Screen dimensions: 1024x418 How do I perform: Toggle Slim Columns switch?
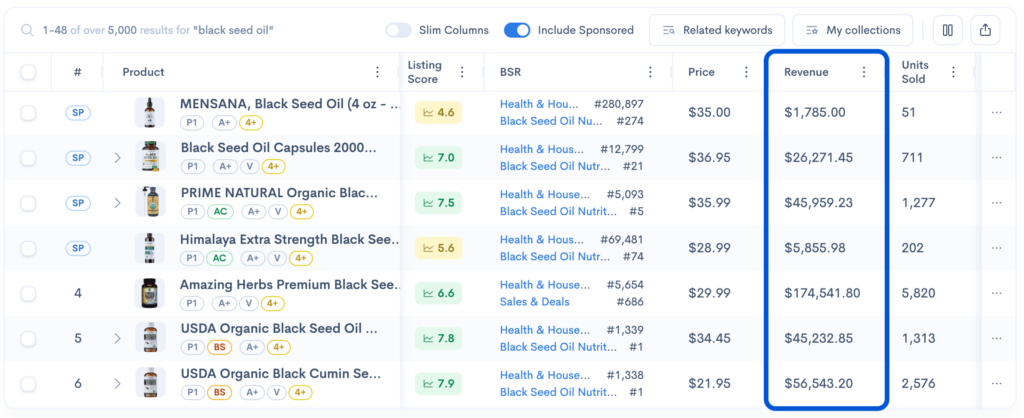398,30
